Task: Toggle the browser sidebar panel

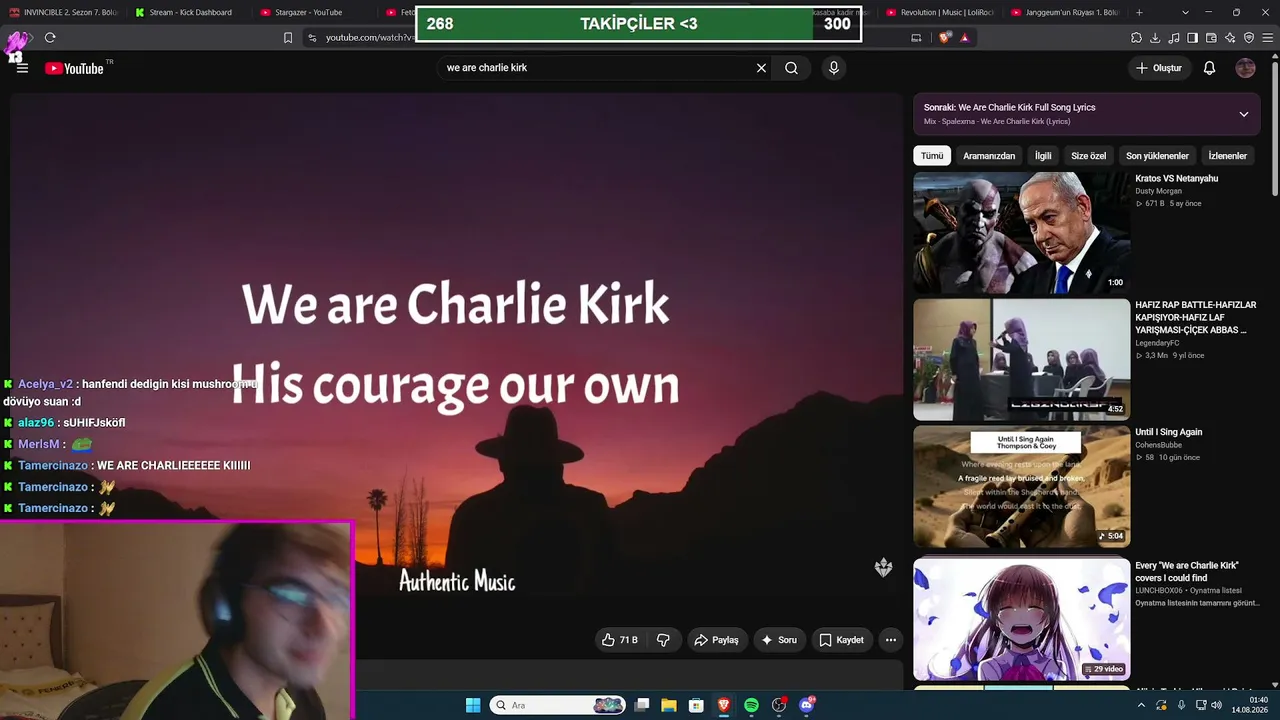Action: click(1192, 38)
